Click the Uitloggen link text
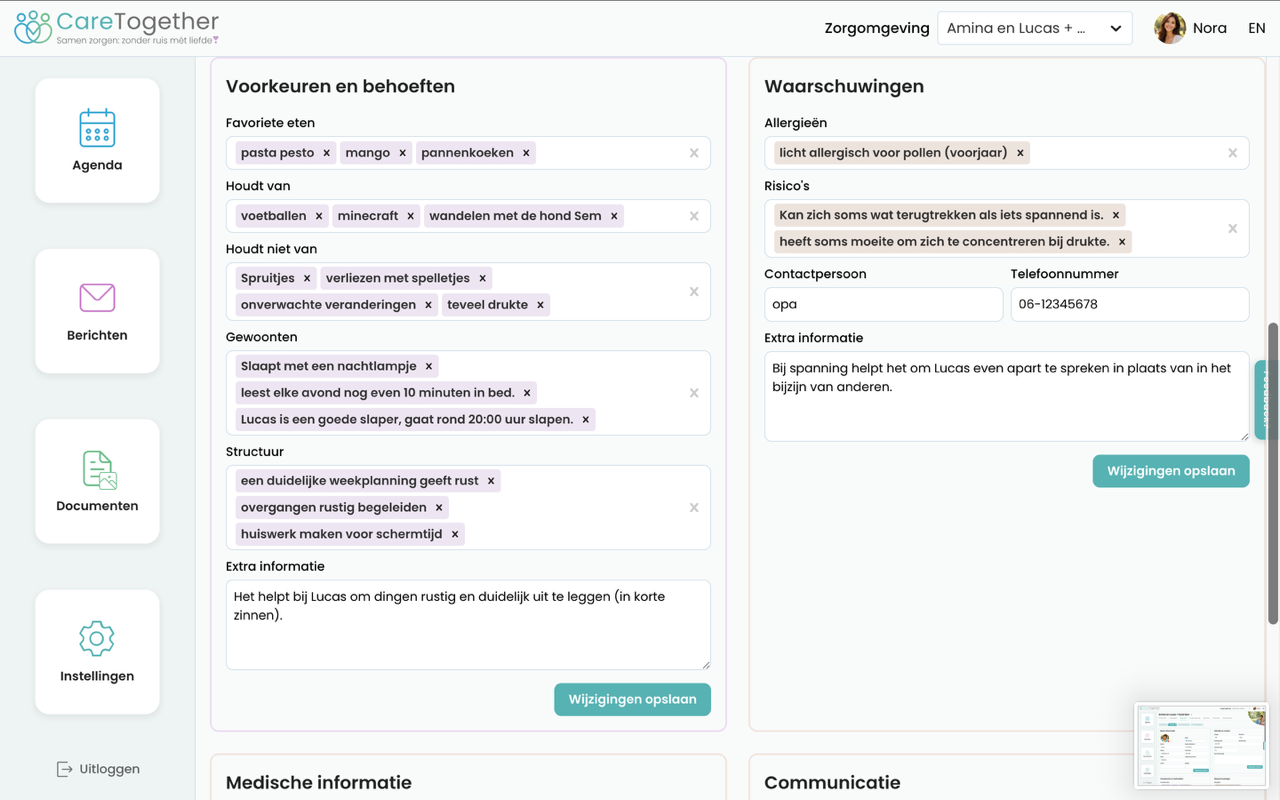1280x800 pixels. point(110,769)
